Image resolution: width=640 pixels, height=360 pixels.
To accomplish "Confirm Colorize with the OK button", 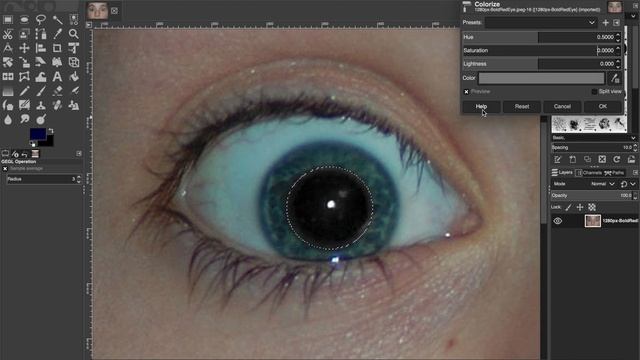I will tap(602, 107).
